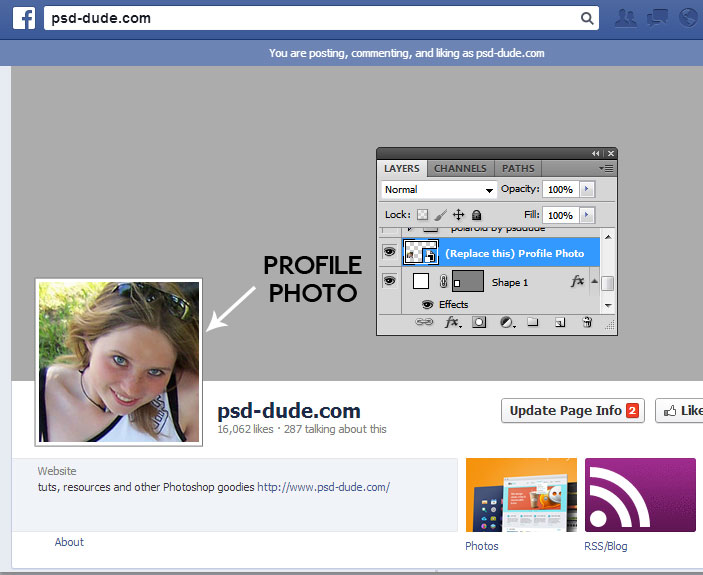The width and height of the screenshot is (703, 575).
Task: Open friend requests icon
Action: pos(625,18)
